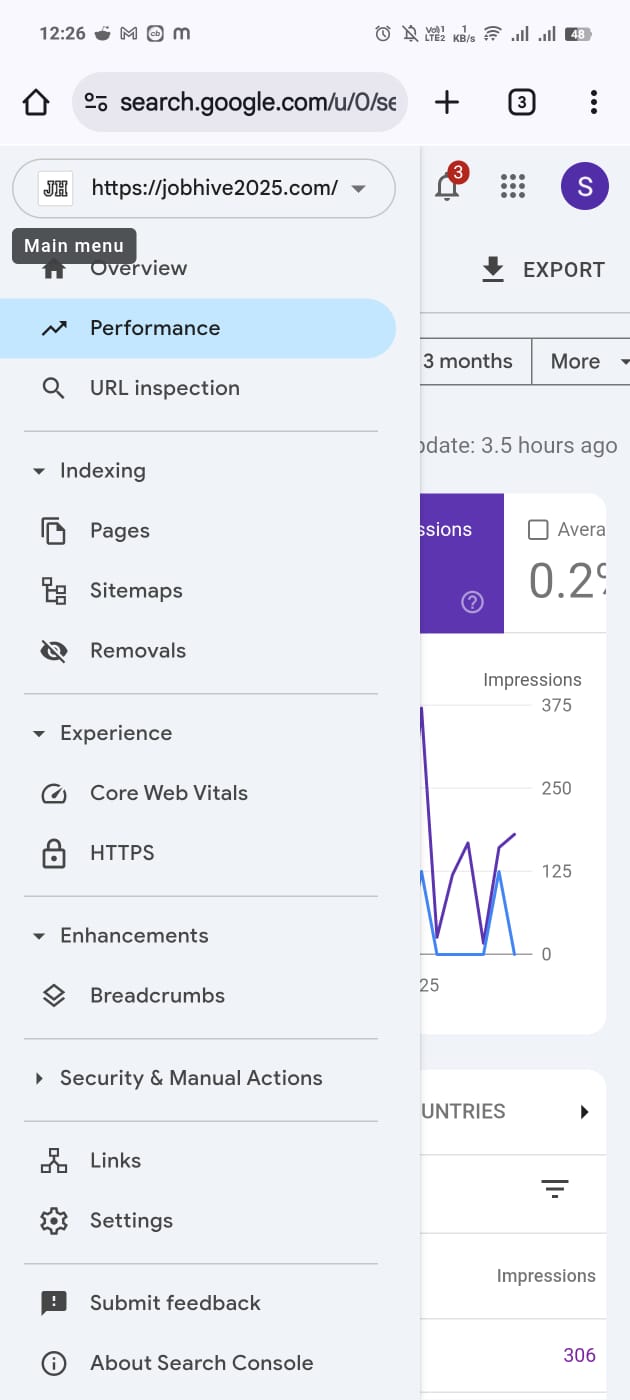The image size is (630, 1400).
Task: Click the About info circle icon
Action: (54, 1363)
